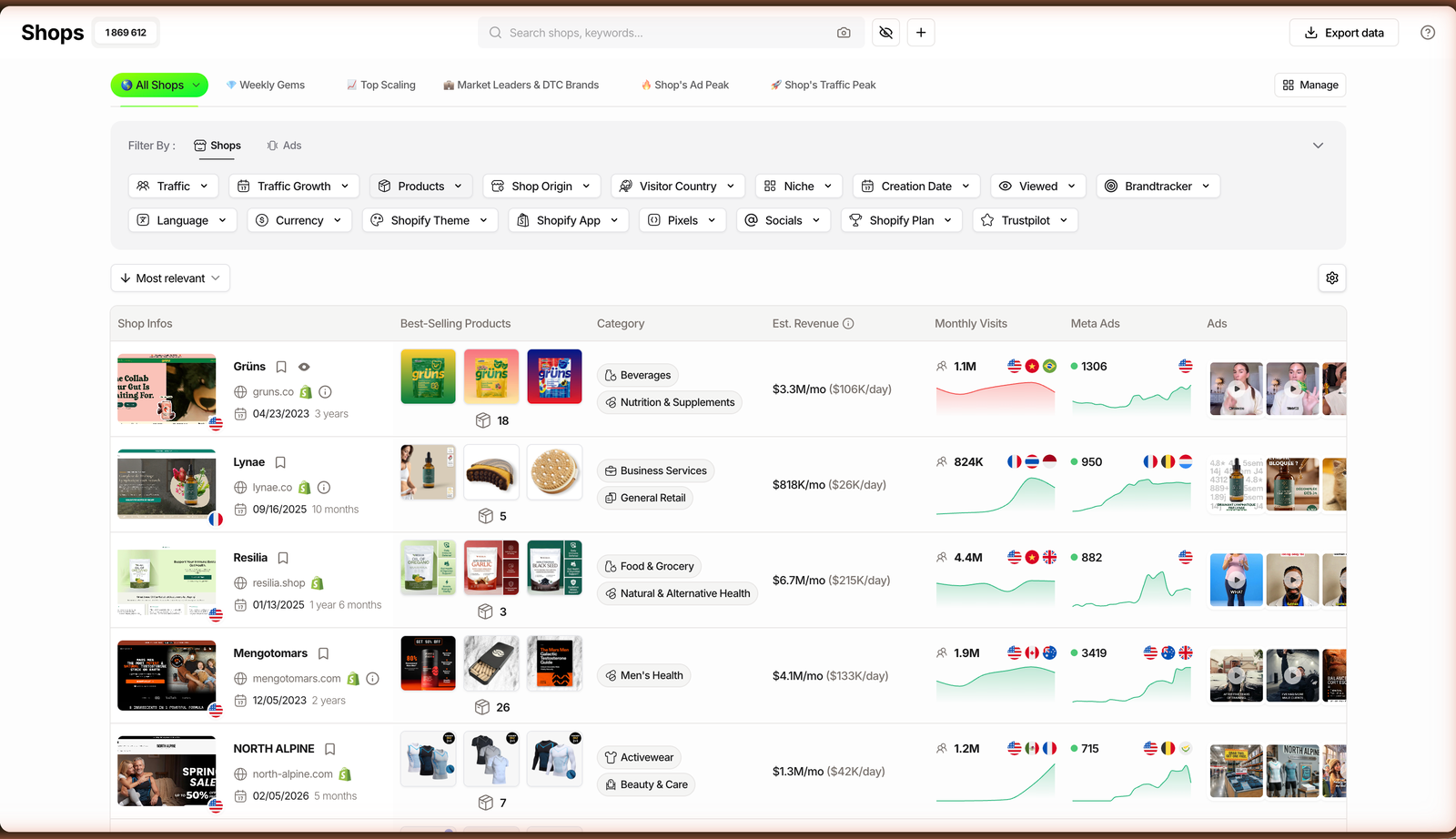Open All Shops tab dropdown
The image size is (1456, 839).
(x=159, y=85)
